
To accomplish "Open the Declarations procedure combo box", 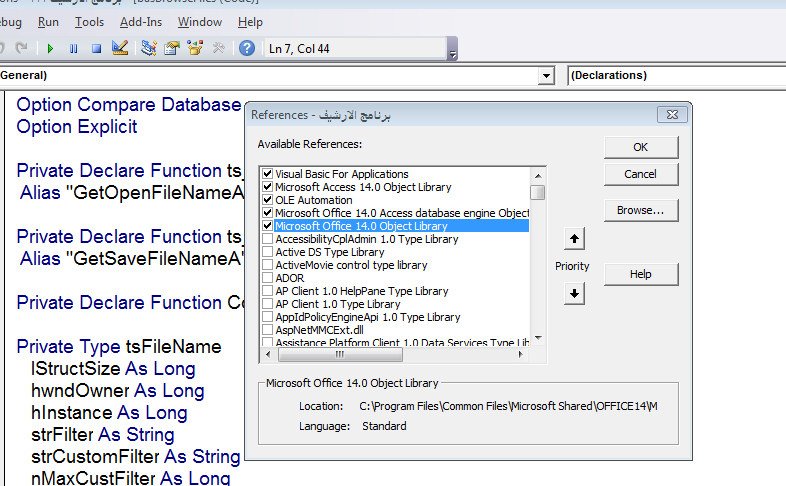I will click(x=675, y=75).
